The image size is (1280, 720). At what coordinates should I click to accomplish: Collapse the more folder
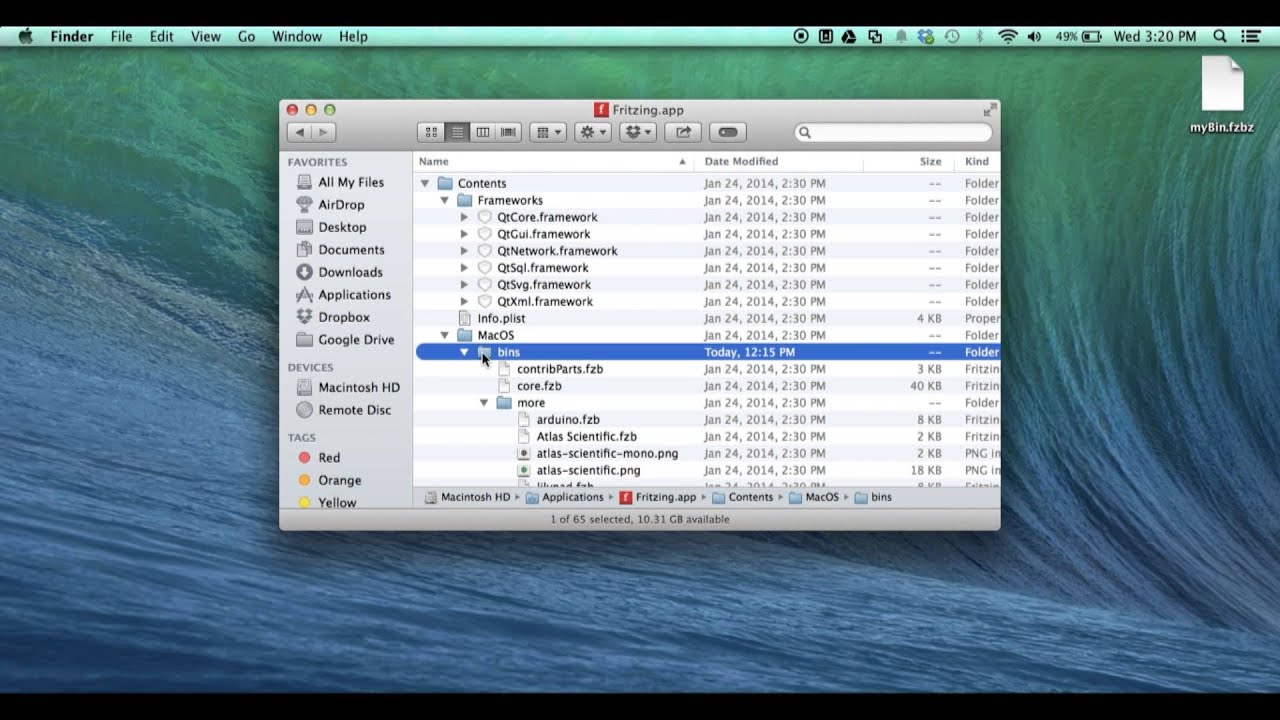pyautogui.click(x=484, y=403)
